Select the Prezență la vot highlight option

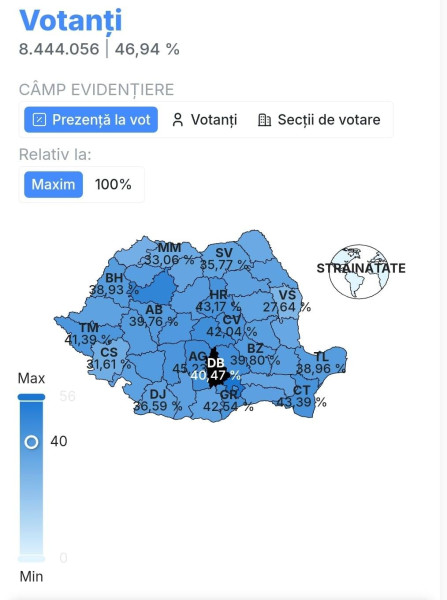tap(91, 120)
